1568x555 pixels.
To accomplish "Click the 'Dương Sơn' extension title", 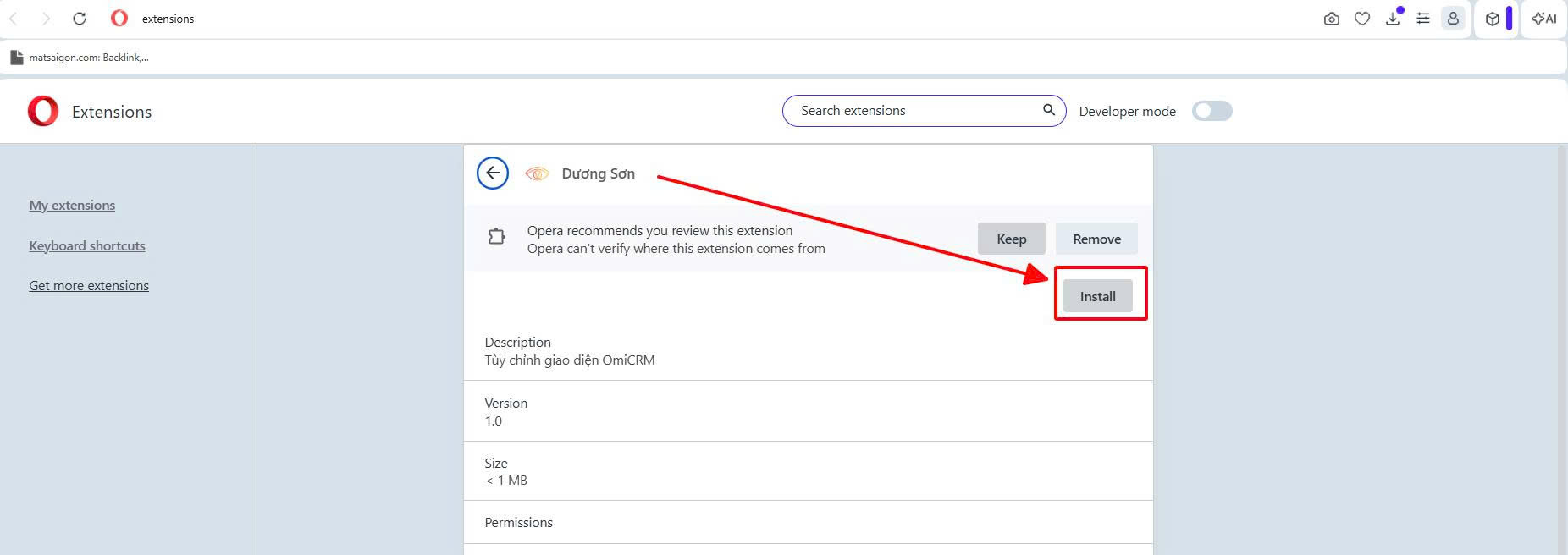I will 599,173.
